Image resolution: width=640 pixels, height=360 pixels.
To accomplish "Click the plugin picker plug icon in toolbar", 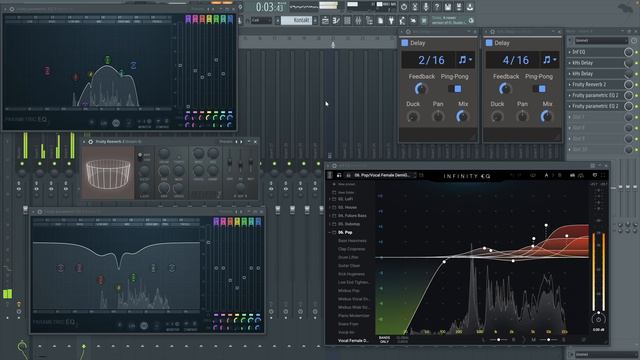I will coord(391,20).
